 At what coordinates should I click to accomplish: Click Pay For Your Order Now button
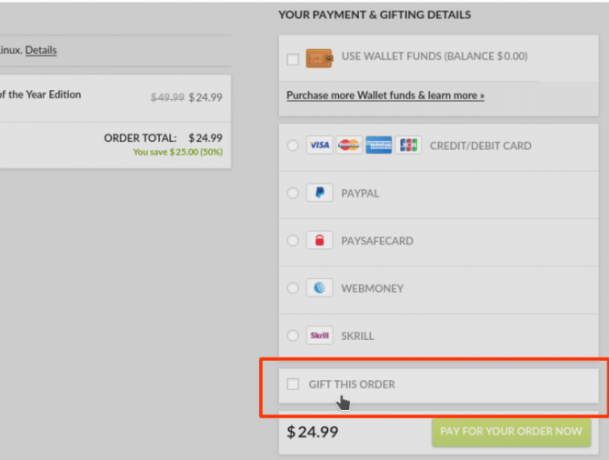point(511,432)
